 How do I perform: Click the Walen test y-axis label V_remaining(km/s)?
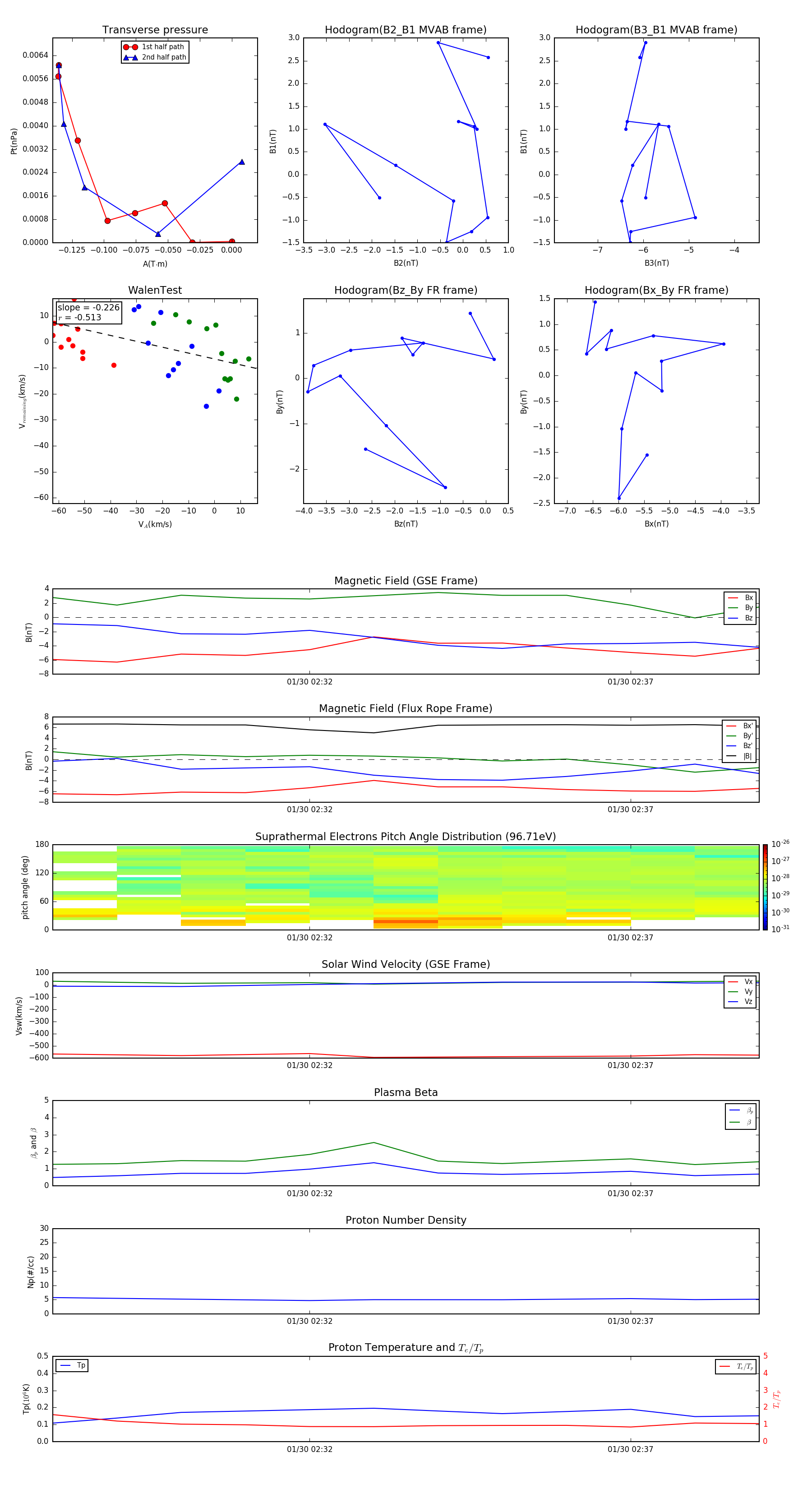point(22,401)
